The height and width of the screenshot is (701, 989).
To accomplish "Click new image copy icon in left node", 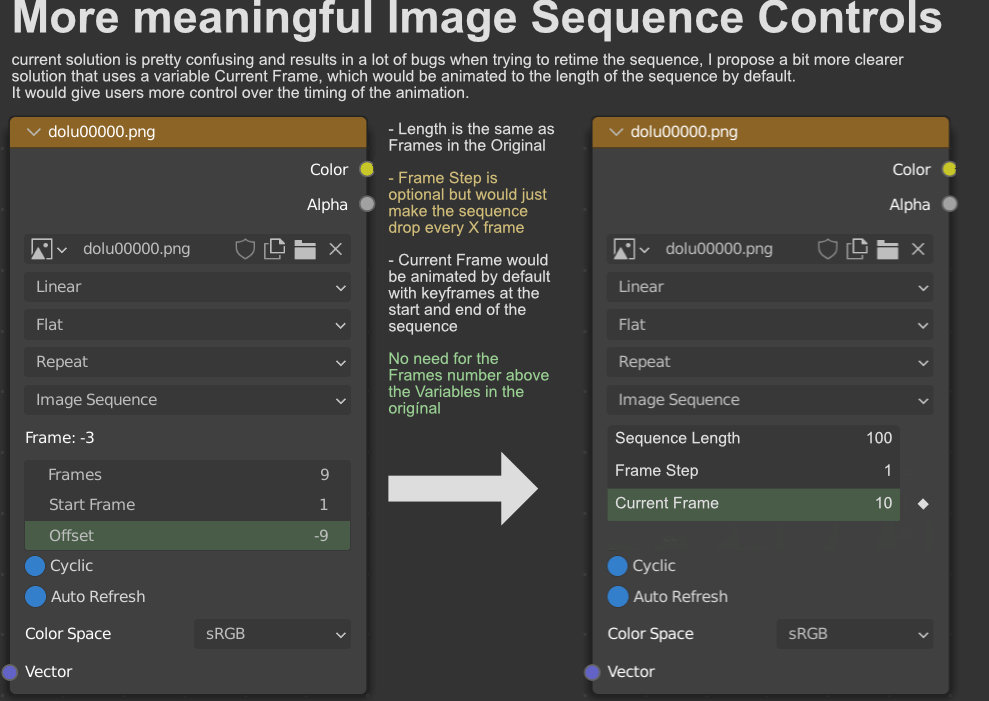I will pyautogui.click(x=274, y=249).
